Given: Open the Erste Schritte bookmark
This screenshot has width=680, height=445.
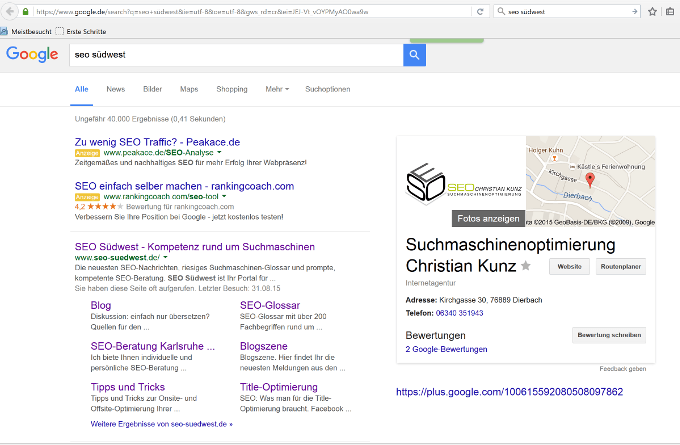Looking at the screenshot, I should coord(81,31).
